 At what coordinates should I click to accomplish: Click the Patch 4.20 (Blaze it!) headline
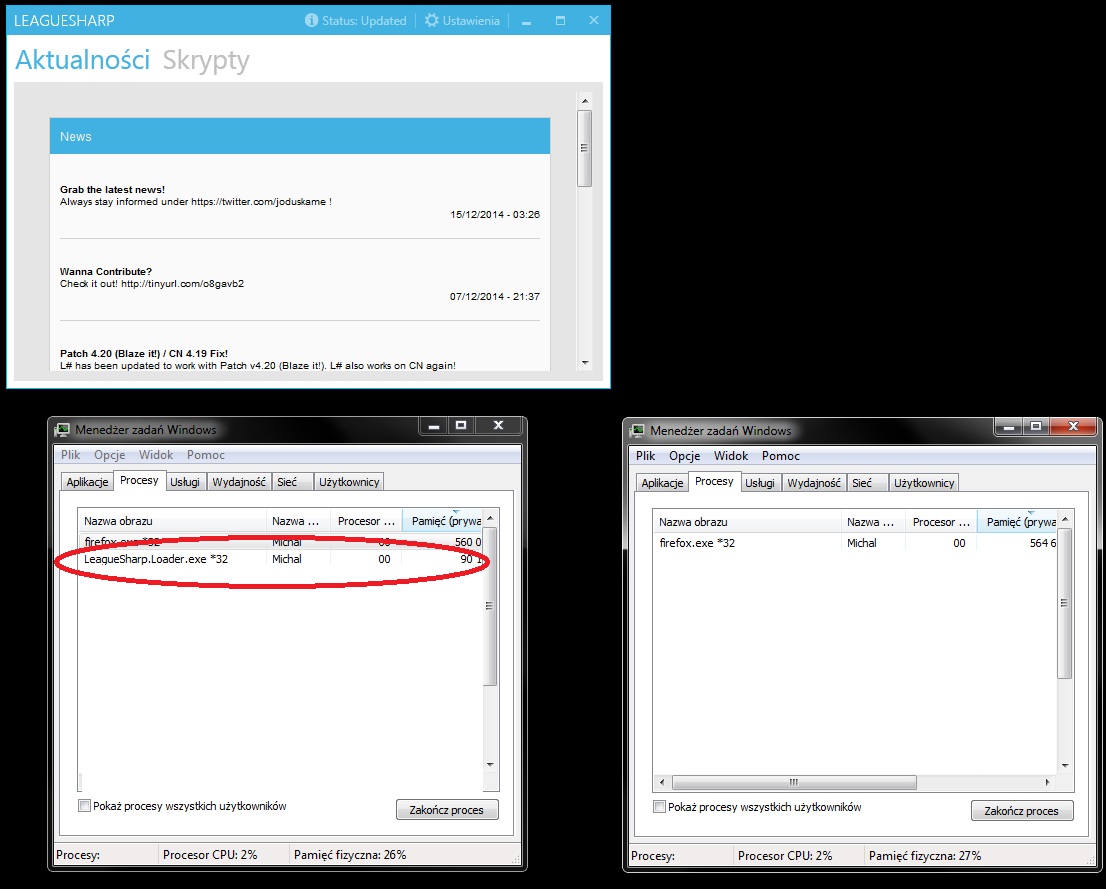point(144,353)
